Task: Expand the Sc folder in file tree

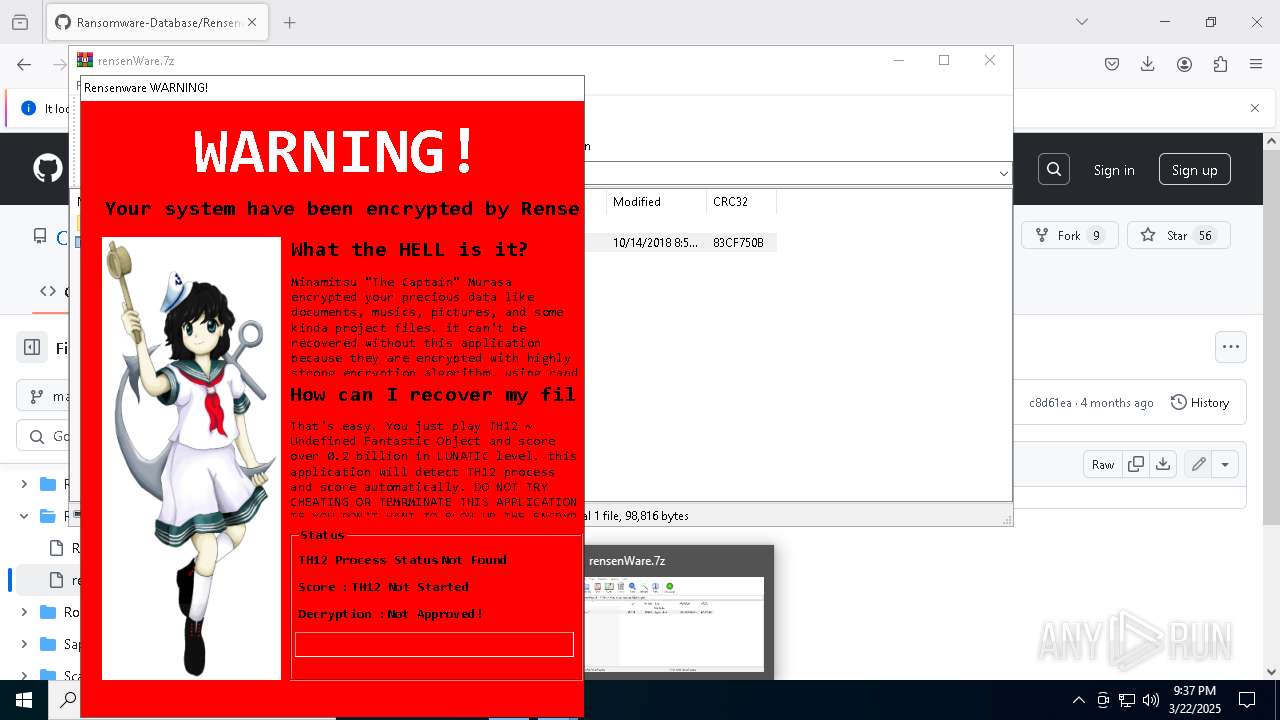Action: 24,676
